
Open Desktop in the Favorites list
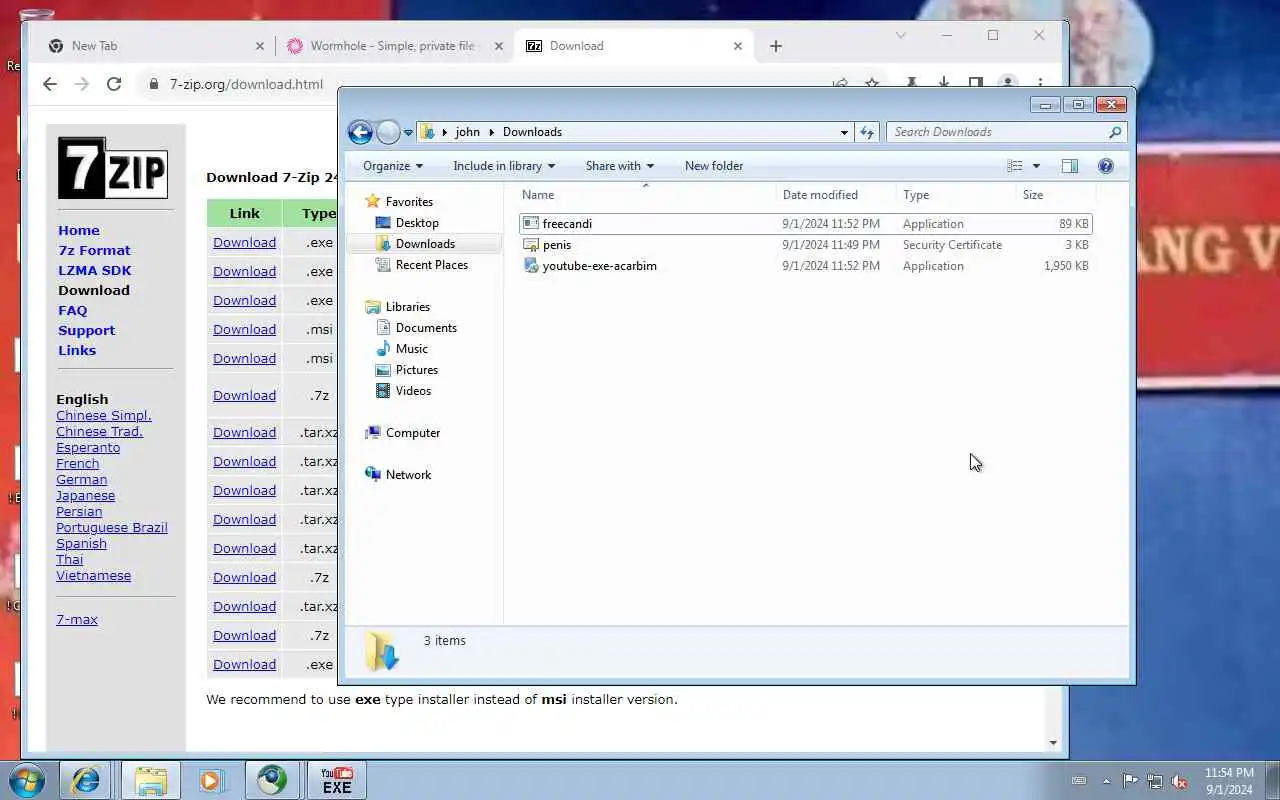coord(417,223)
